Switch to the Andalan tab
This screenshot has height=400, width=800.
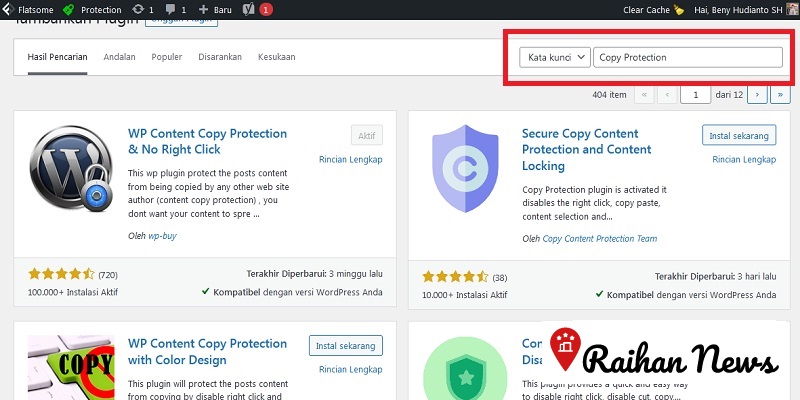[119, 57]
